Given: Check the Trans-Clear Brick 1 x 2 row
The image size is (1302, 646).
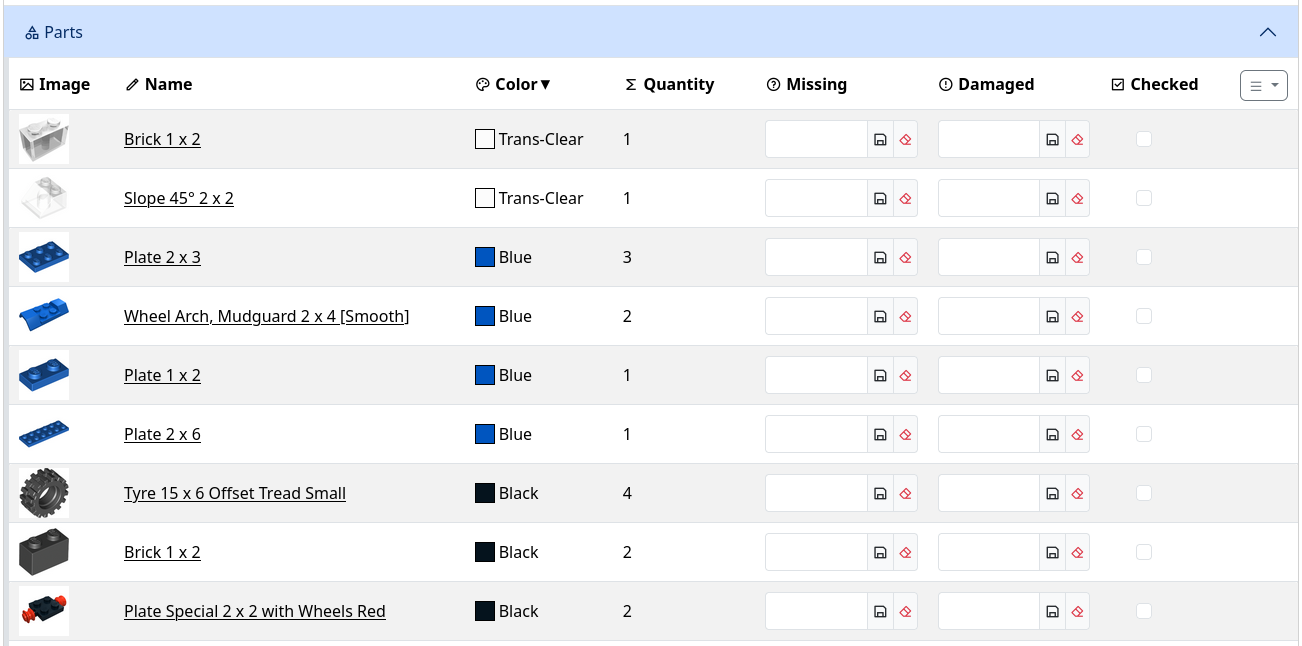Looking at the screenshot, I should pyautogui.click(x=1144, y=140).
